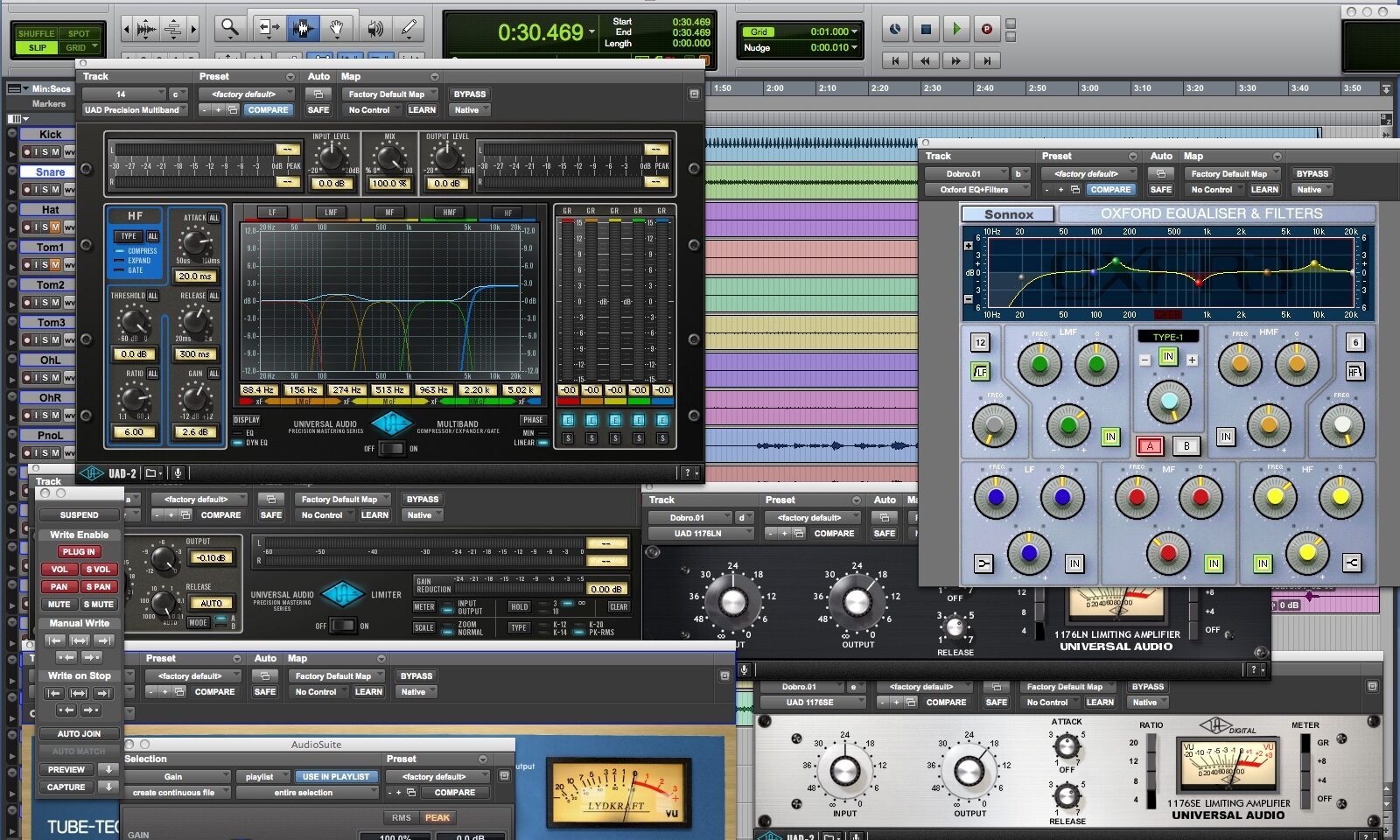Select the LMF band tab in Multiband
This screenshot has height=840, width=1400.
point(331,213)
